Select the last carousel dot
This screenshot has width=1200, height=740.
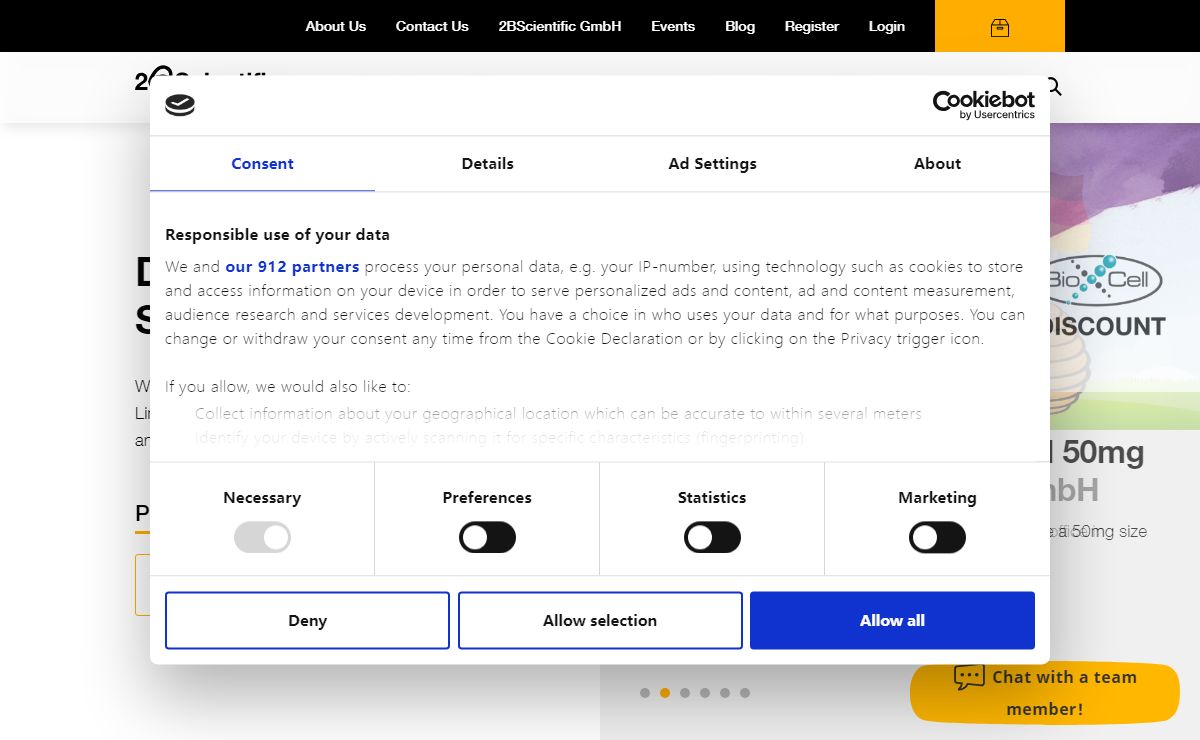tap(745, 693)
